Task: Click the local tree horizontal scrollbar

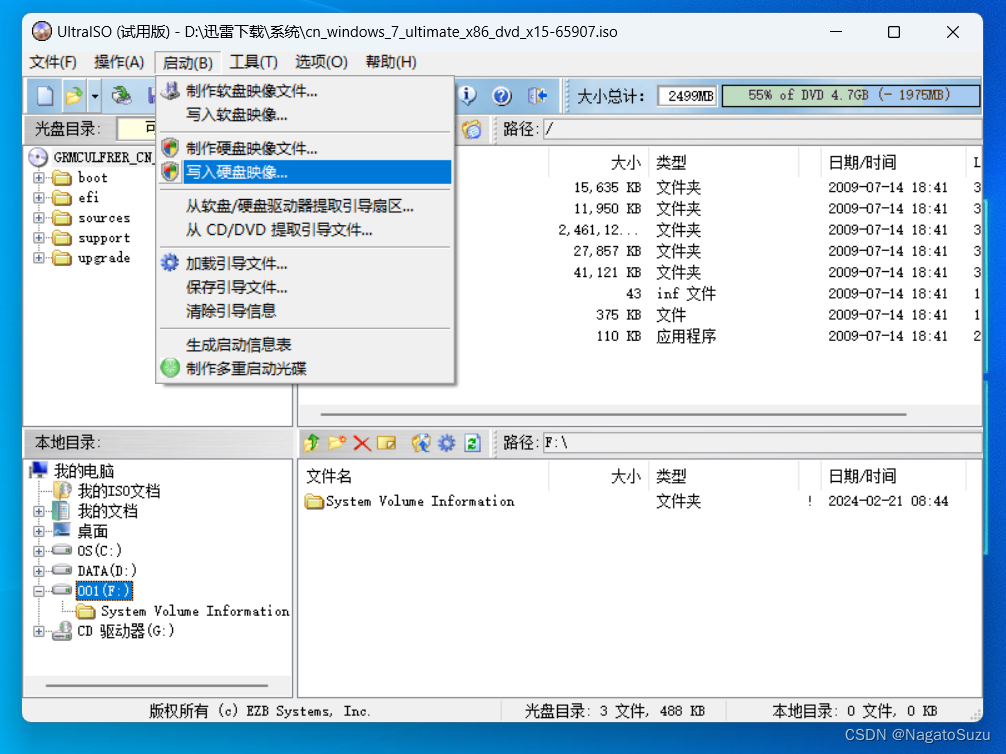Action: coord(157,686)
